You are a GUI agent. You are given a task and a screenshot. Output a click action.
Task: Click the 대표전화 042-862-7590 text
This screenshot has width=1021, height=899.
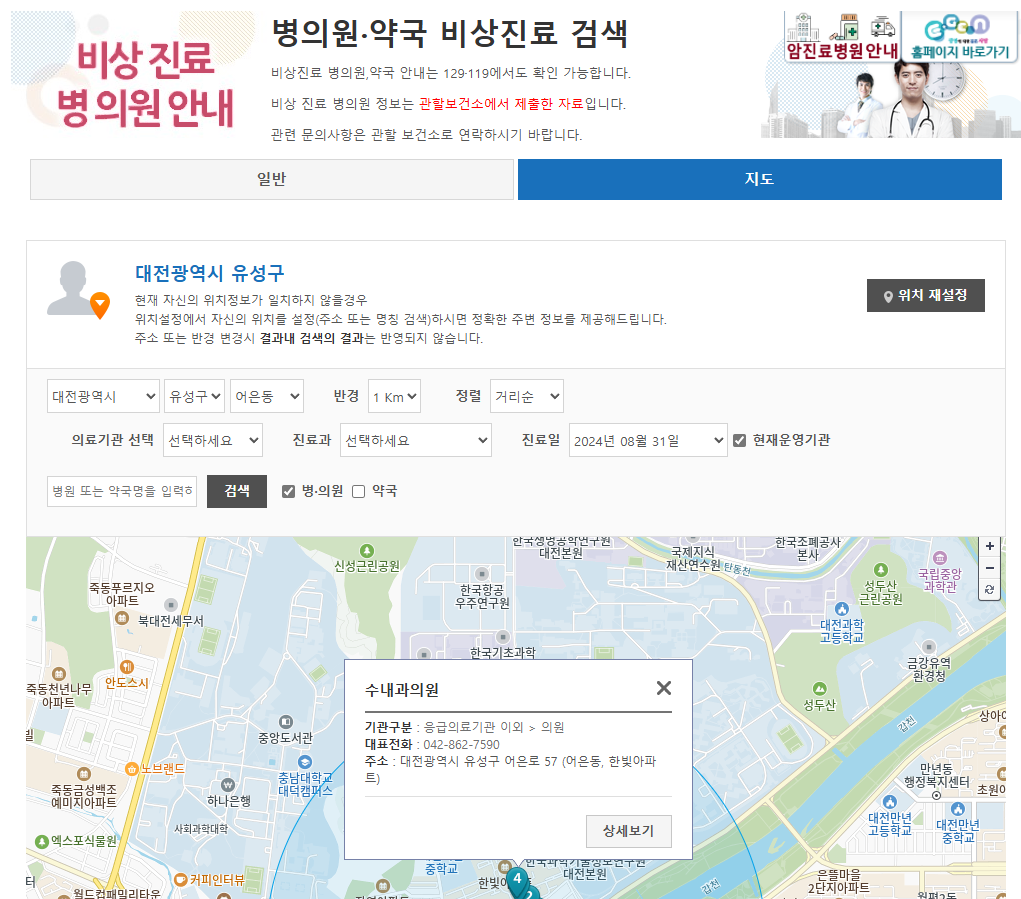point(432,745)
